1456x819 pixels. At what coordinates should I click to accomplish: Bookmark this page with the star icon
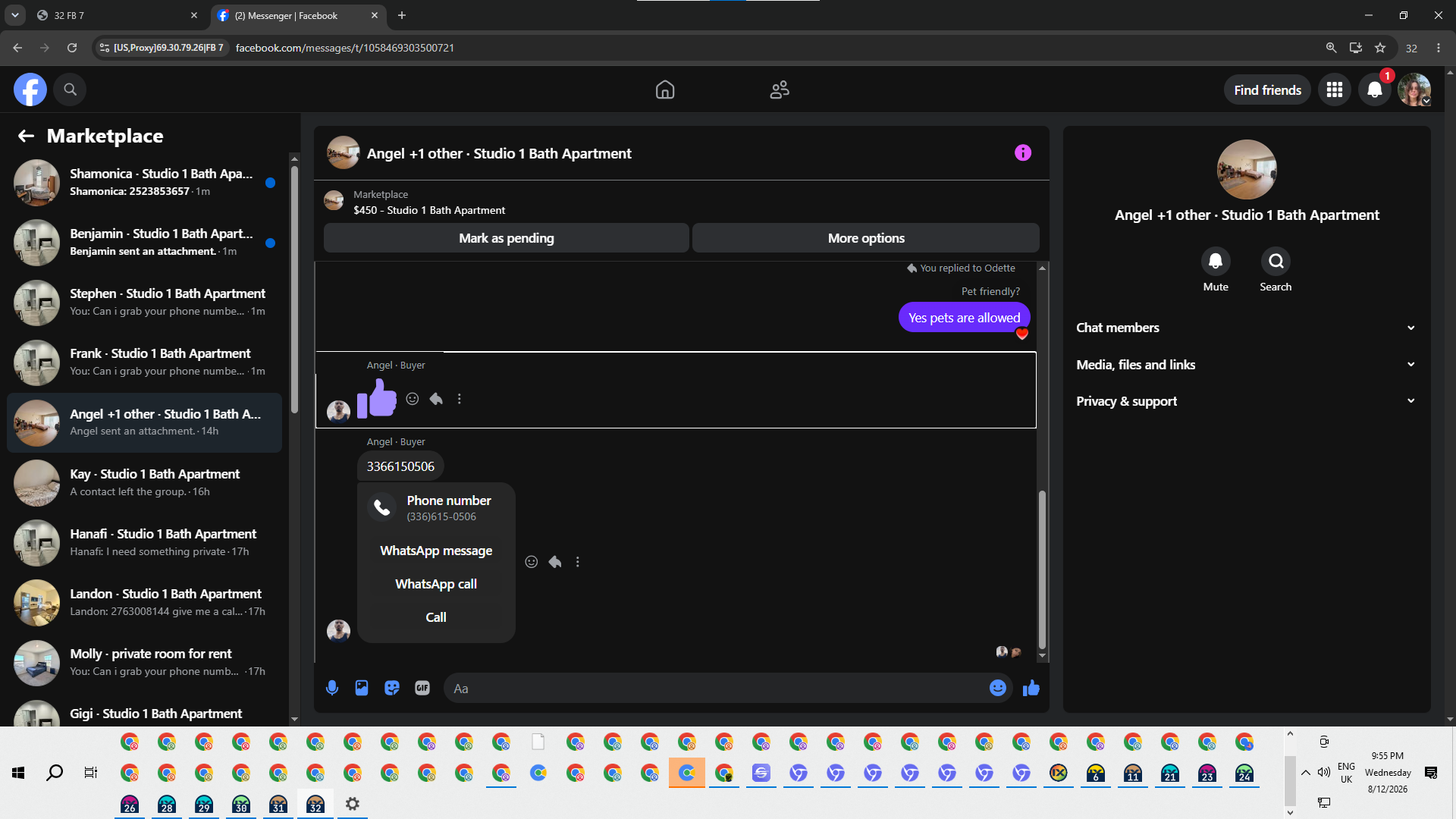pos(1380,48)
